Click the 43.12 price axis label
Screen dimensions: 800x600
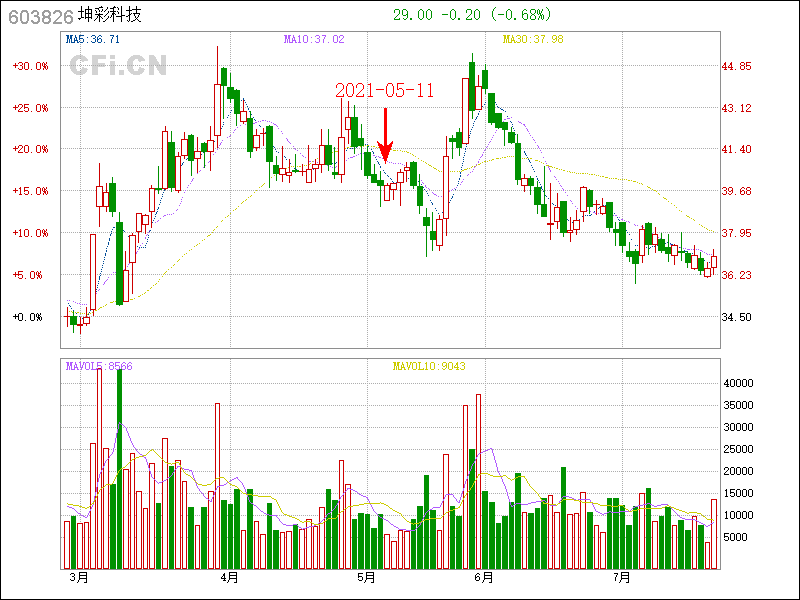[x=737, y=108]
